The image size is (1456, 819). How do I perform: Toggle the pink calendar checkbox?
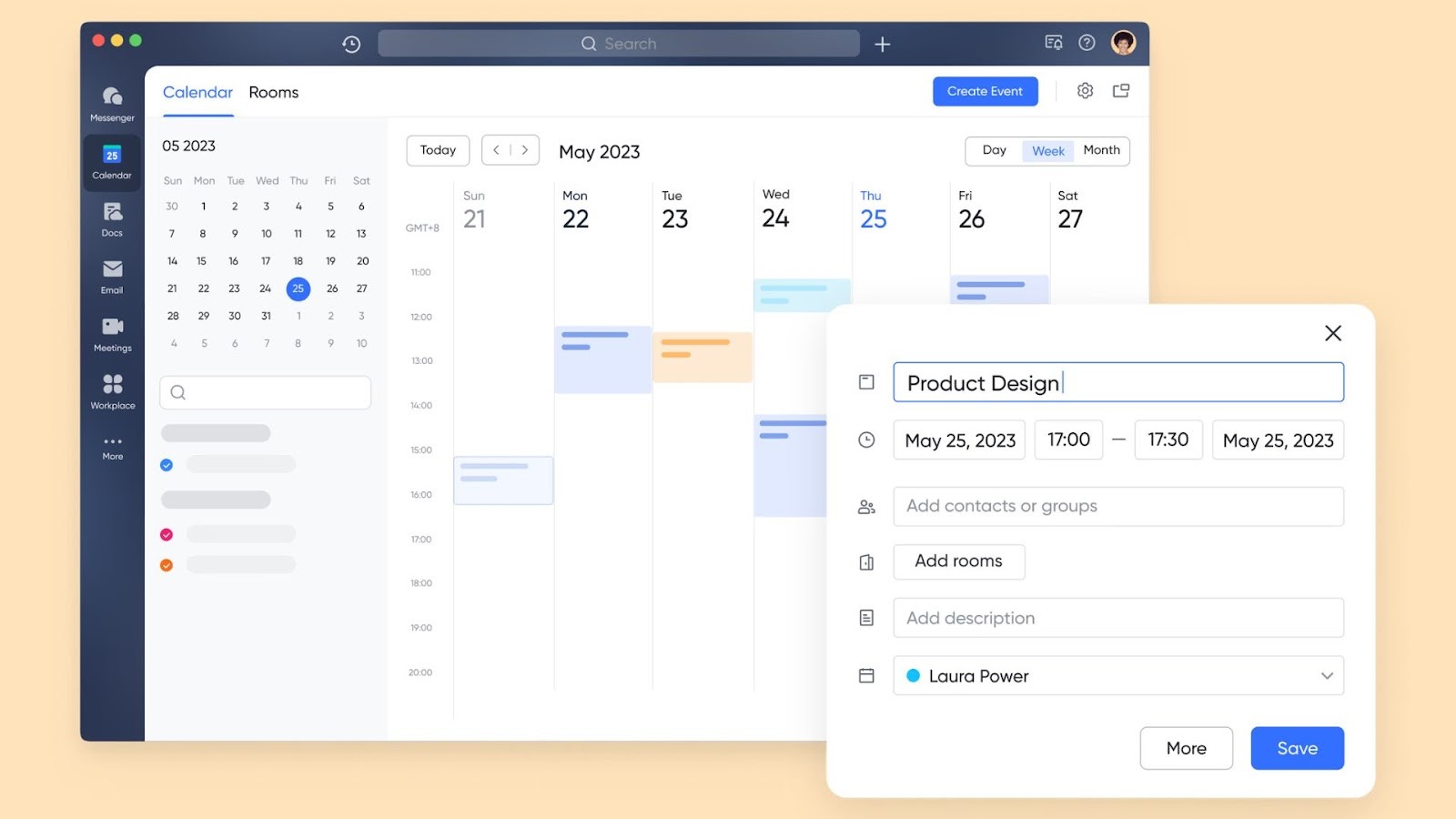click(x=167, y=534)
